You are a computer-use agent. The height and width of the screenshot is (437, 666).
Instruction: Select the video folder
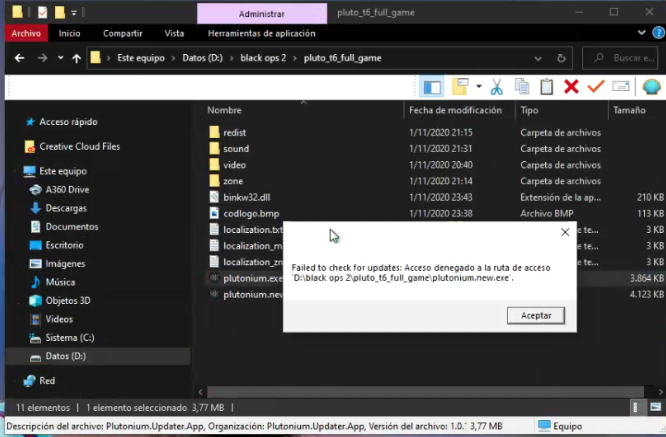coord(234,165)
